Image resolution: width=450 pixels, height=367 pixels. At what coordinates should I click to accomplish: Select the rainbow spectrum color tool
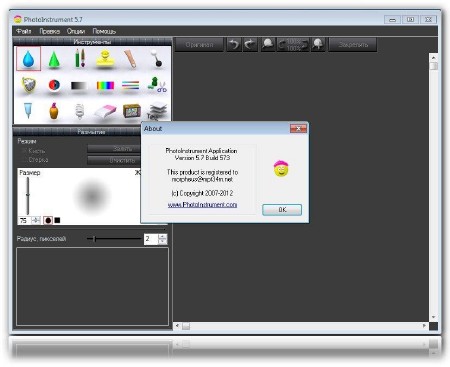click(105, 86)
